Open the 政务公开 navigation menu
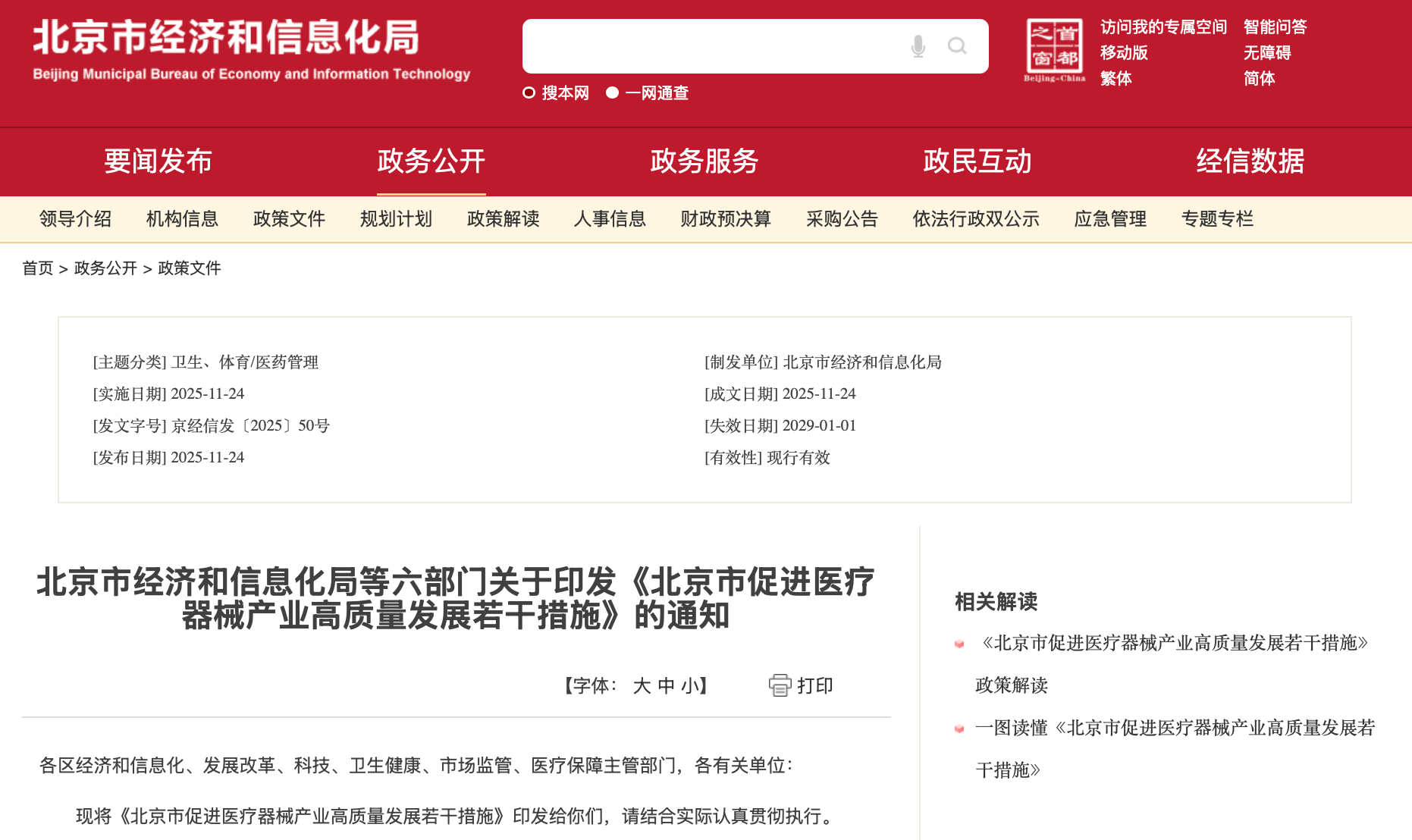Image resolution: width=1412 pixels, height=840 pixels. point(431,161)
